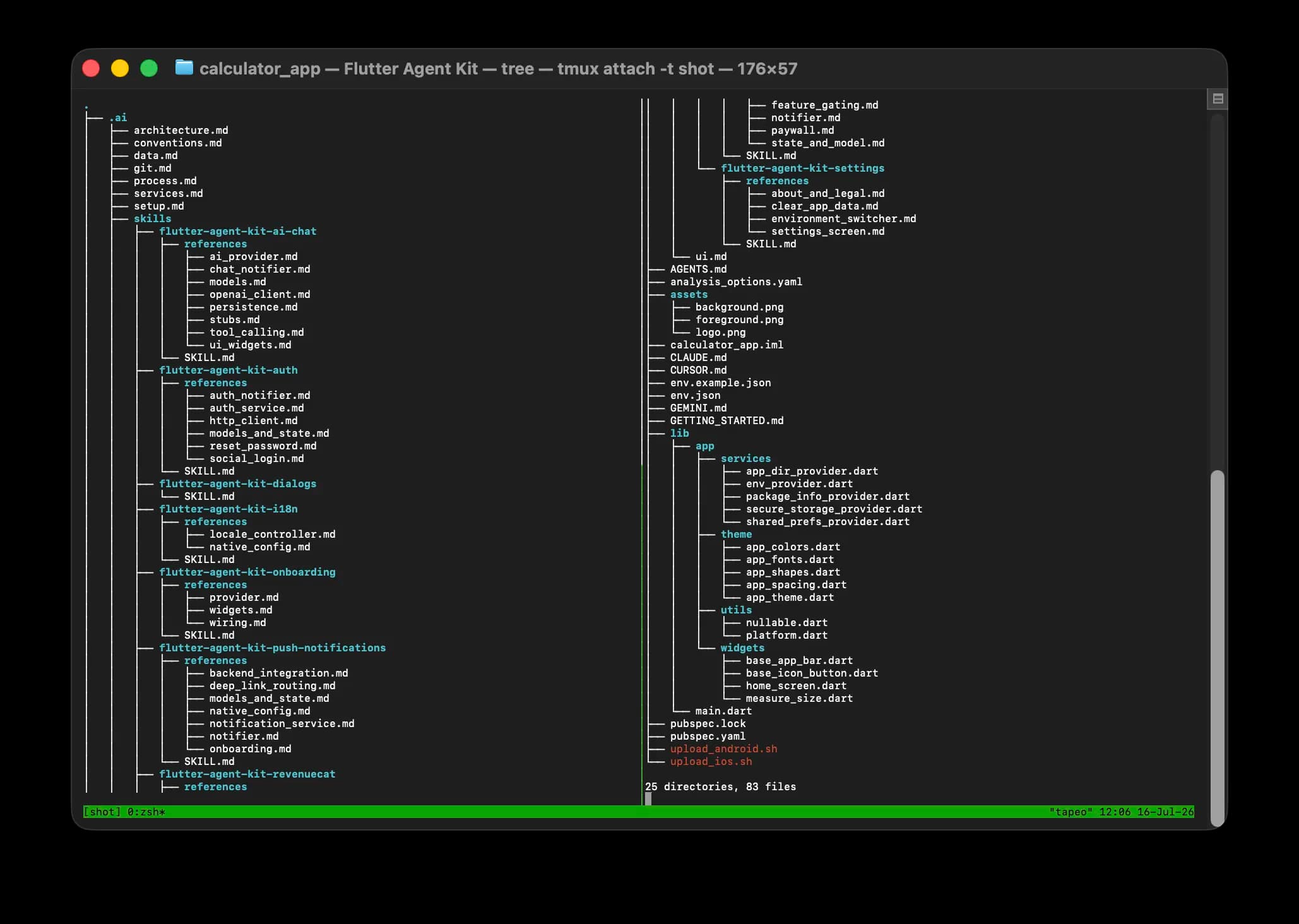1299x924 pixels.
Task: Click feature_gating.md file name
Action: tap(825, 105)
